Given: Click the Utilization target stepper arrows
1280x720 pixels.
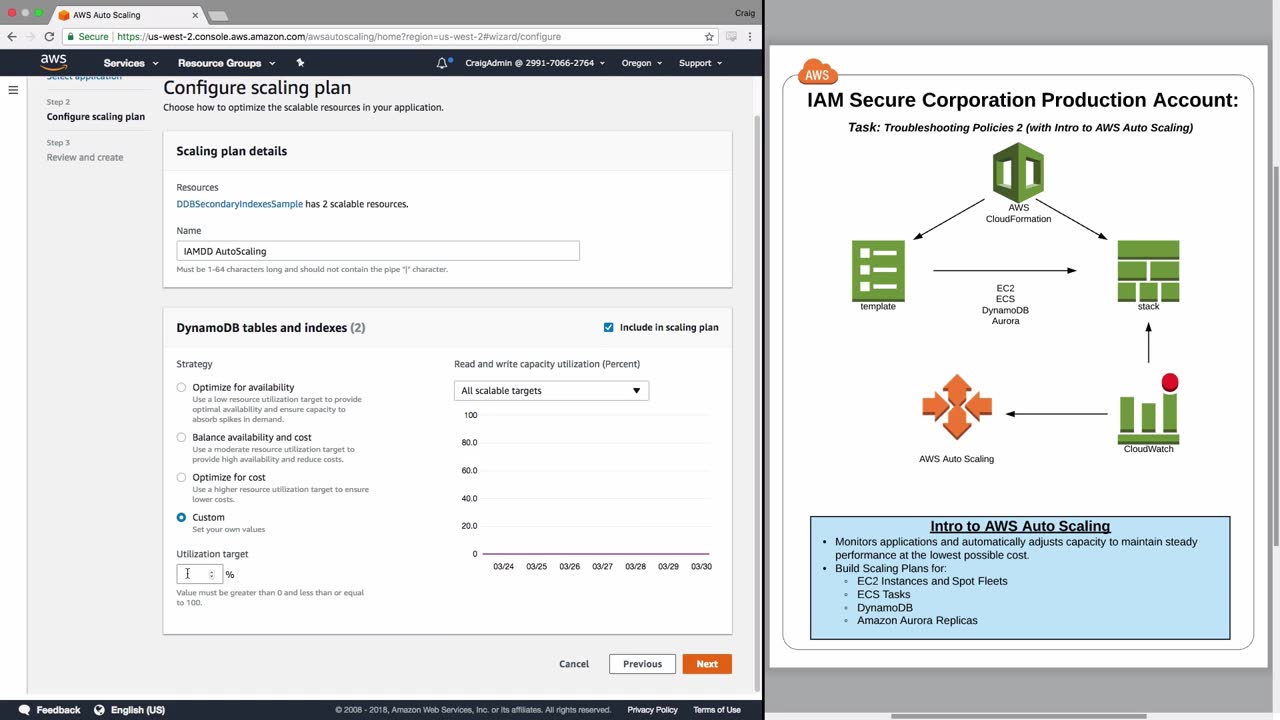Looking at the screenshot, I should (211, 574).
